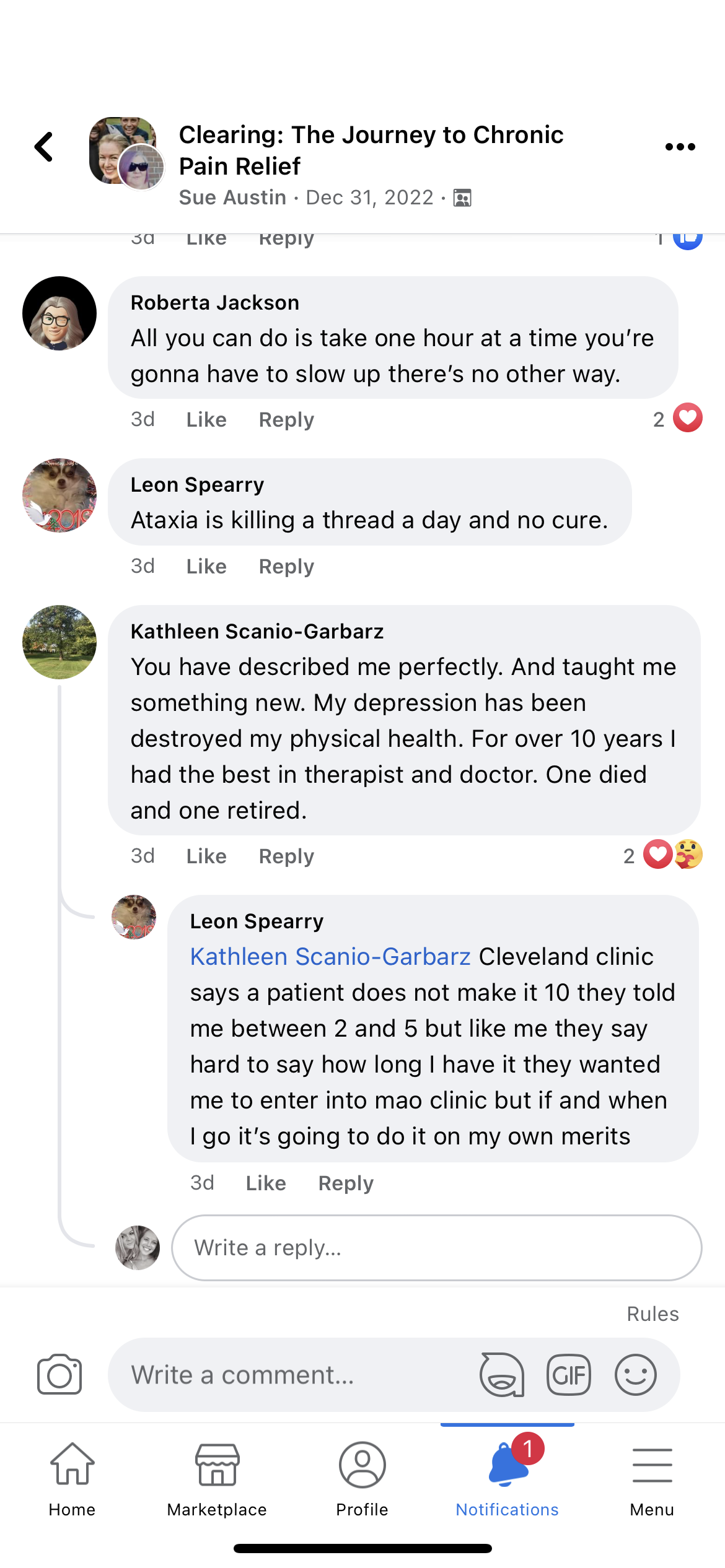The width and height of the screenshot is (725, 1568).
Task: Open the emoji picker smiley icon
Action: (635, 1375)
